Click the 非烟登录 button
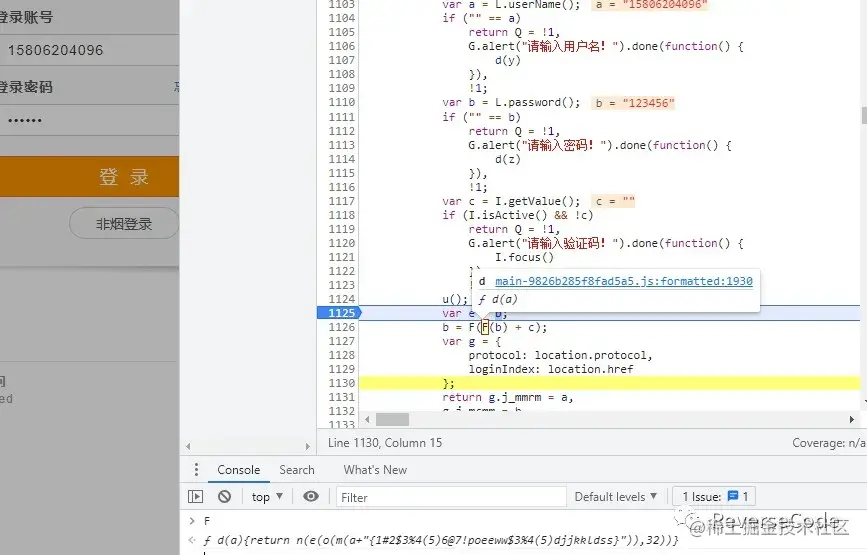867x555 pixels. tap(124, 224)
